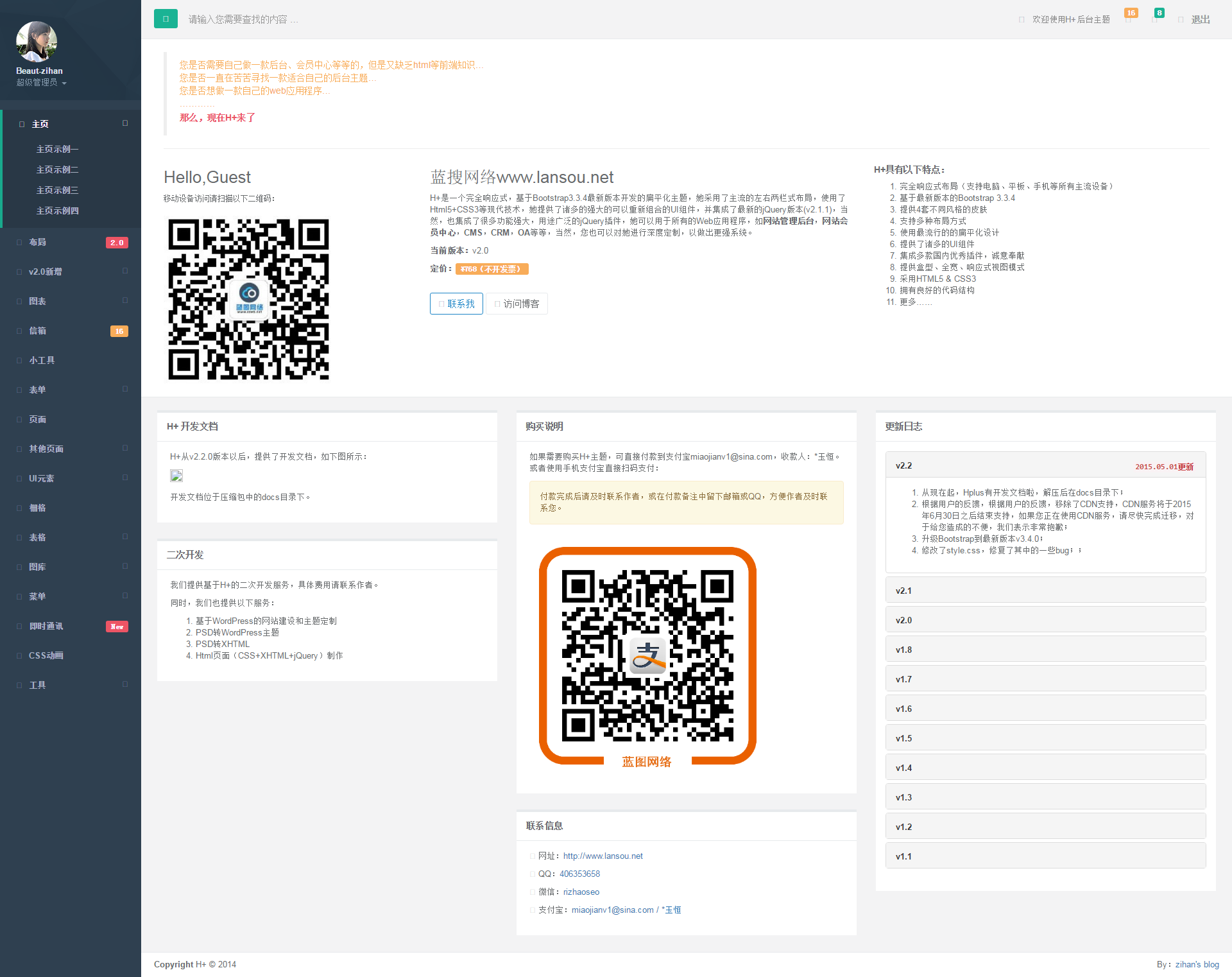This screenshot has width=1232, height=977.
Task: Click the miaojianv1@sina.com Alipay link
Action: tap(626, 910)
